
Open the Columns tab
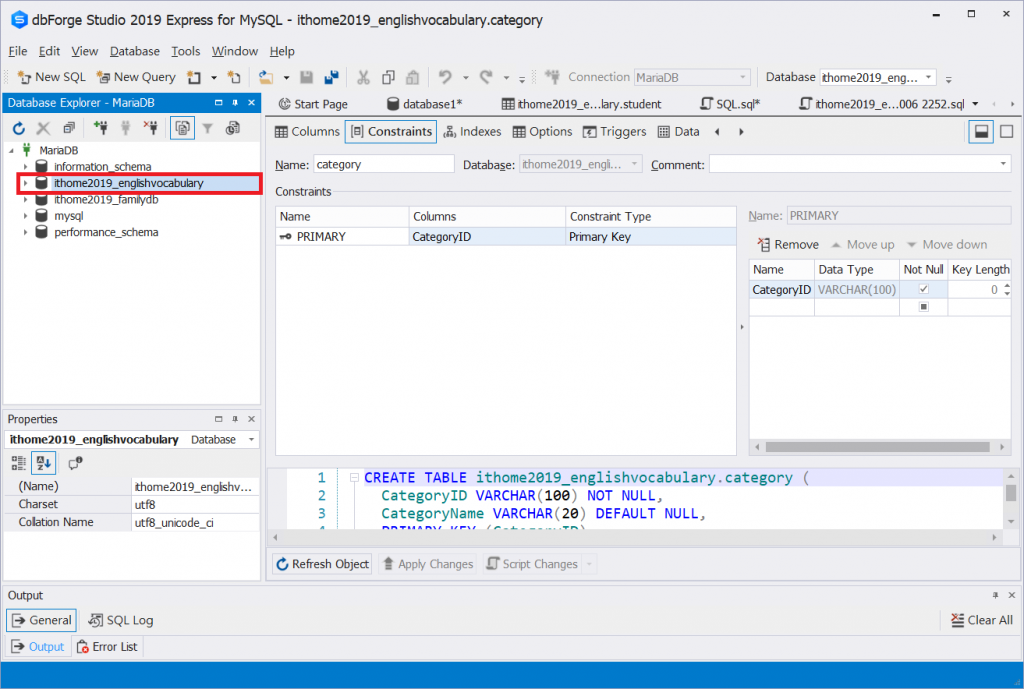[308, 131]
